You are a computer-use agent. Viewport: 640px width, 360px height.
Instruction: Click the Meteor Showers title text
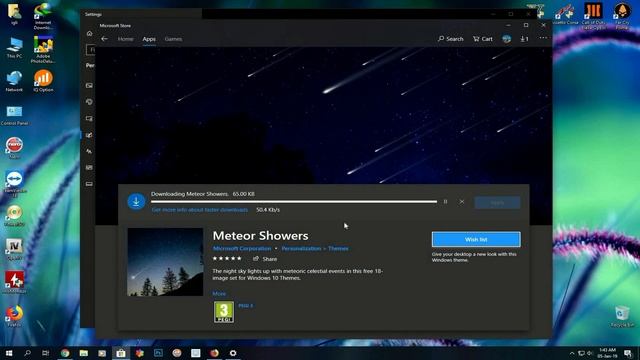tap(260, 236)
